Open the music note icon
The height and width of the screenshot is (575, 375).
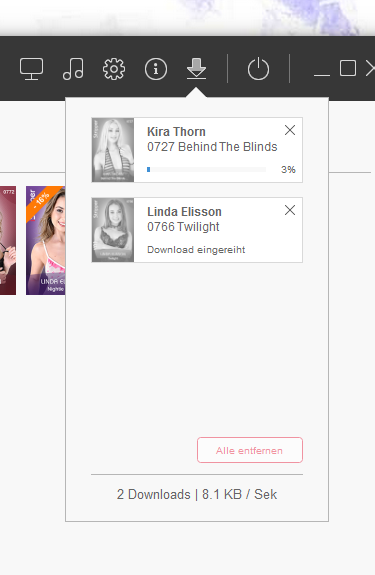[73, 69]
